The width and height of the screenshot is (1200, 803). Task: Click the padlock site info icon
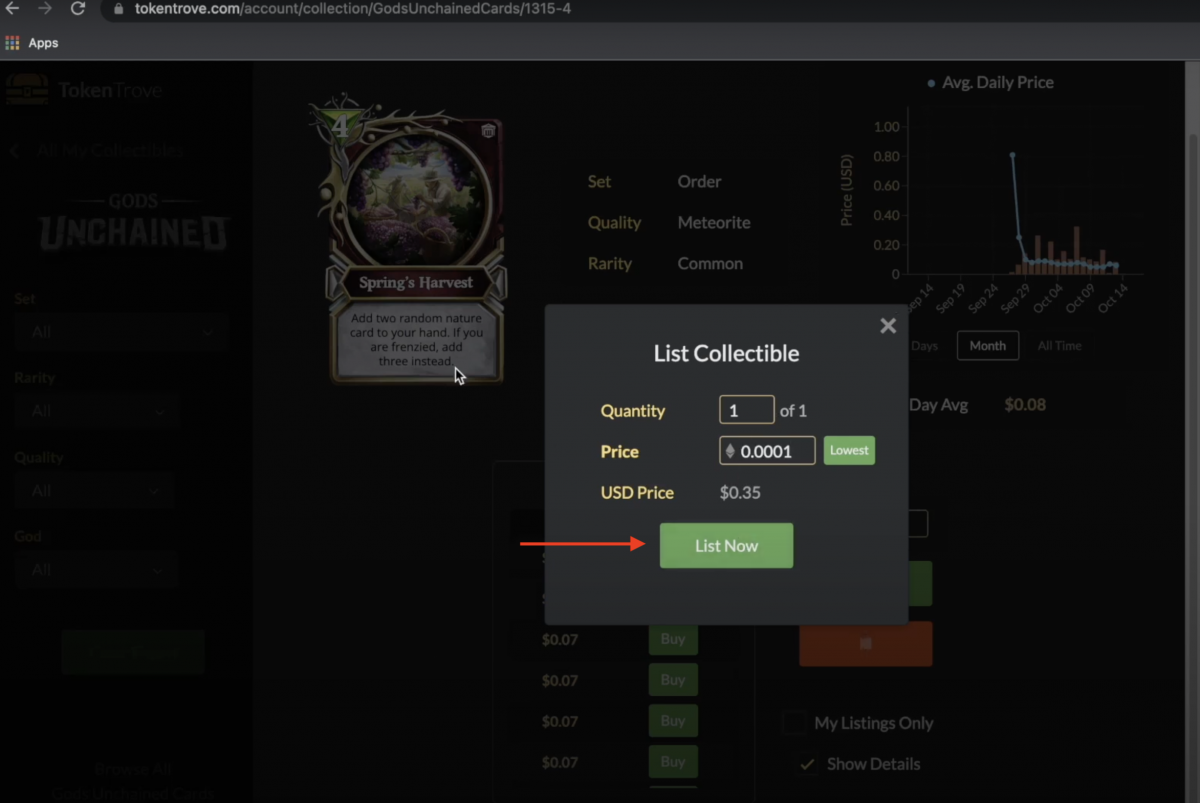[x=118, y=9]
